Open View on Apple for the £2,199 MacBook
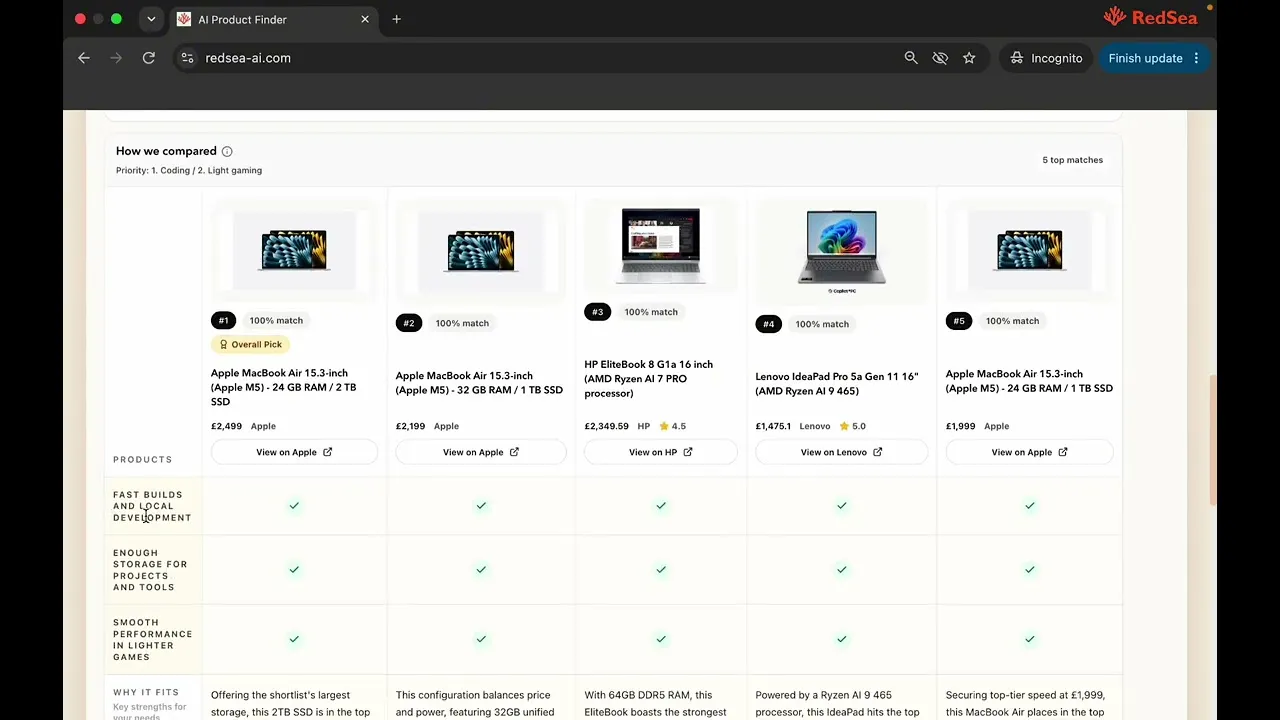The width and height of the screenshot is (1280, 720). [481, 452]
